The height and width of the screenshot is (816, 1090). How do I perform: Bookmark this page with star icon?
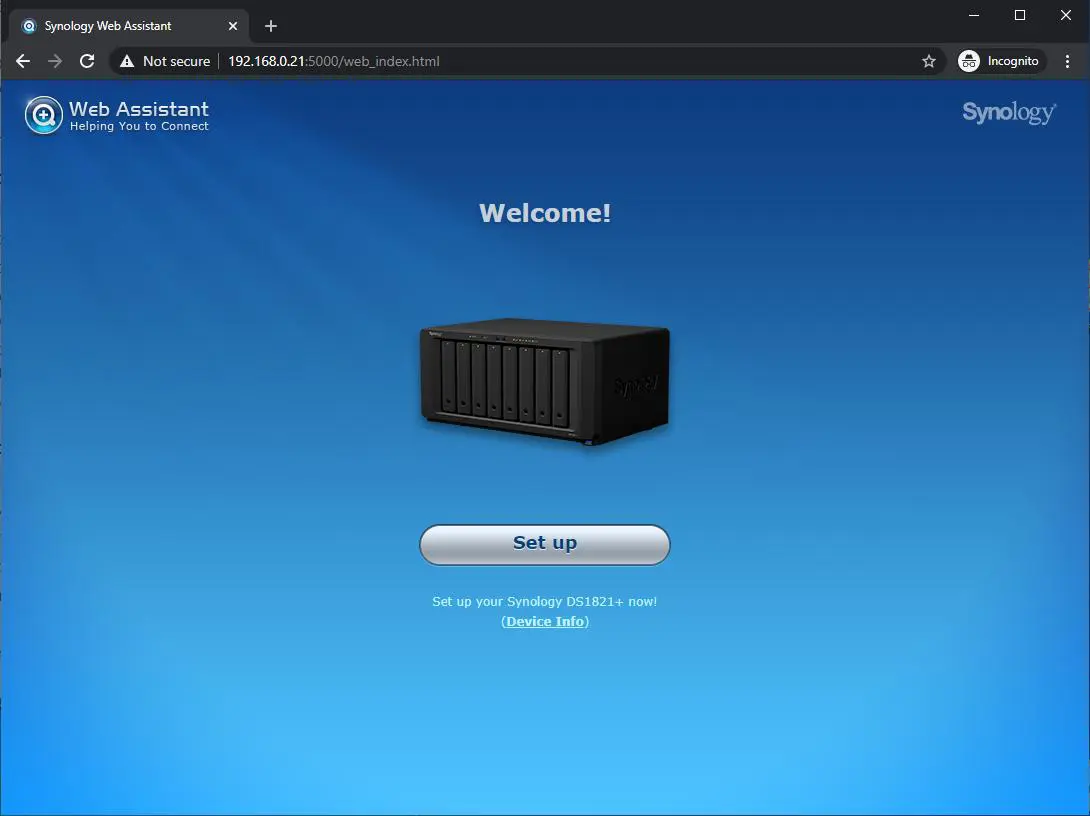pyautogui.click(x=929, y=61)
